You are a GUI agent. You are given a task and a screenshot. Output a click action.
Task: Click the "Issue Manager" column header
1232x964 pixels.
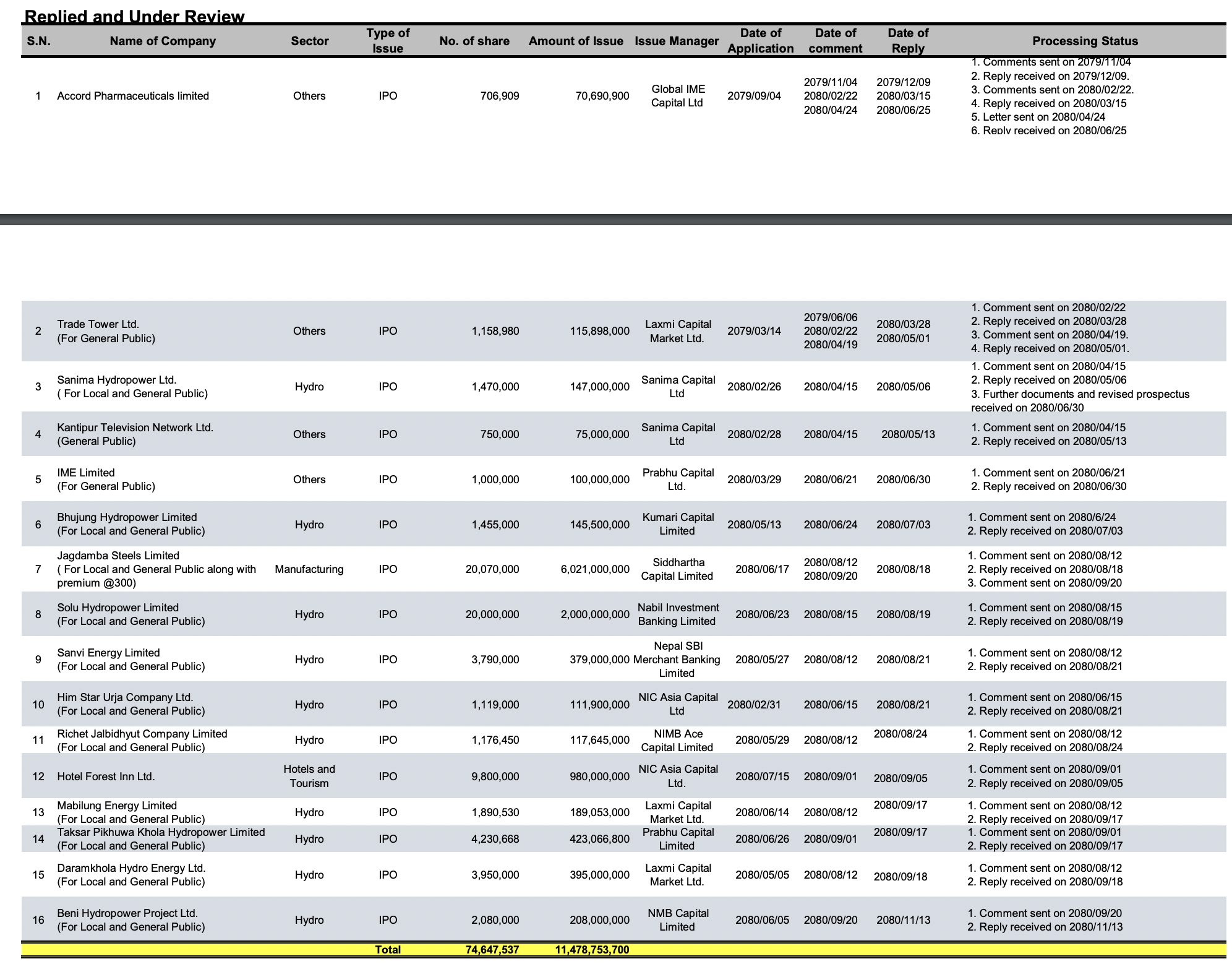(x=677, y=41)
